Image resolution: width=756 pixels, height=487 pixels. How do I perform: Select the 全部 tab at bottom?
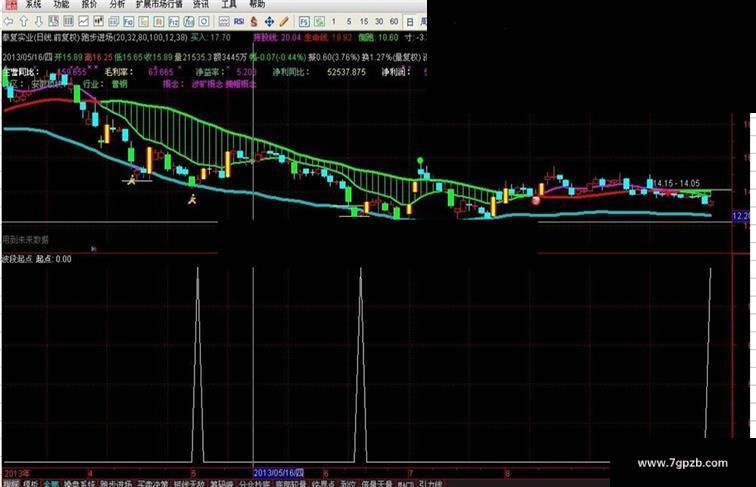tap(51, 484)
